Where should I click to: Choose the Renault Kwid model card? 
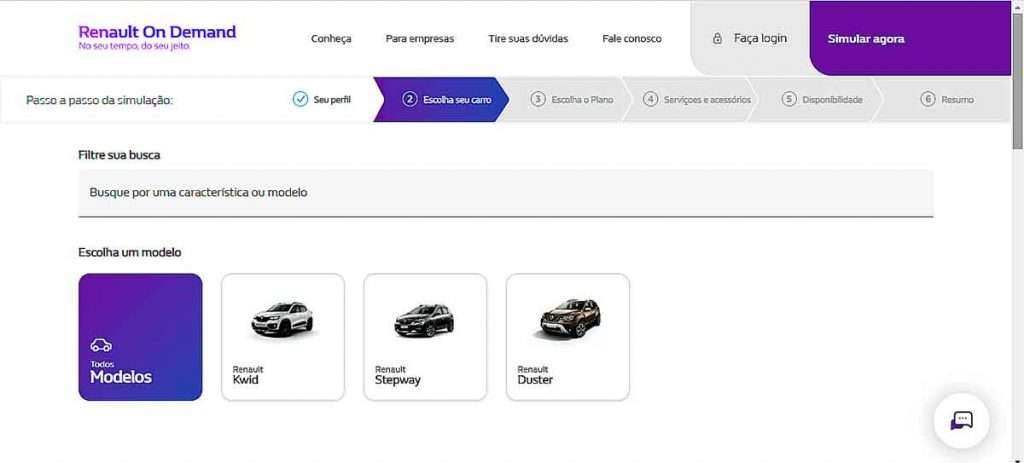[x=283, y=337]
